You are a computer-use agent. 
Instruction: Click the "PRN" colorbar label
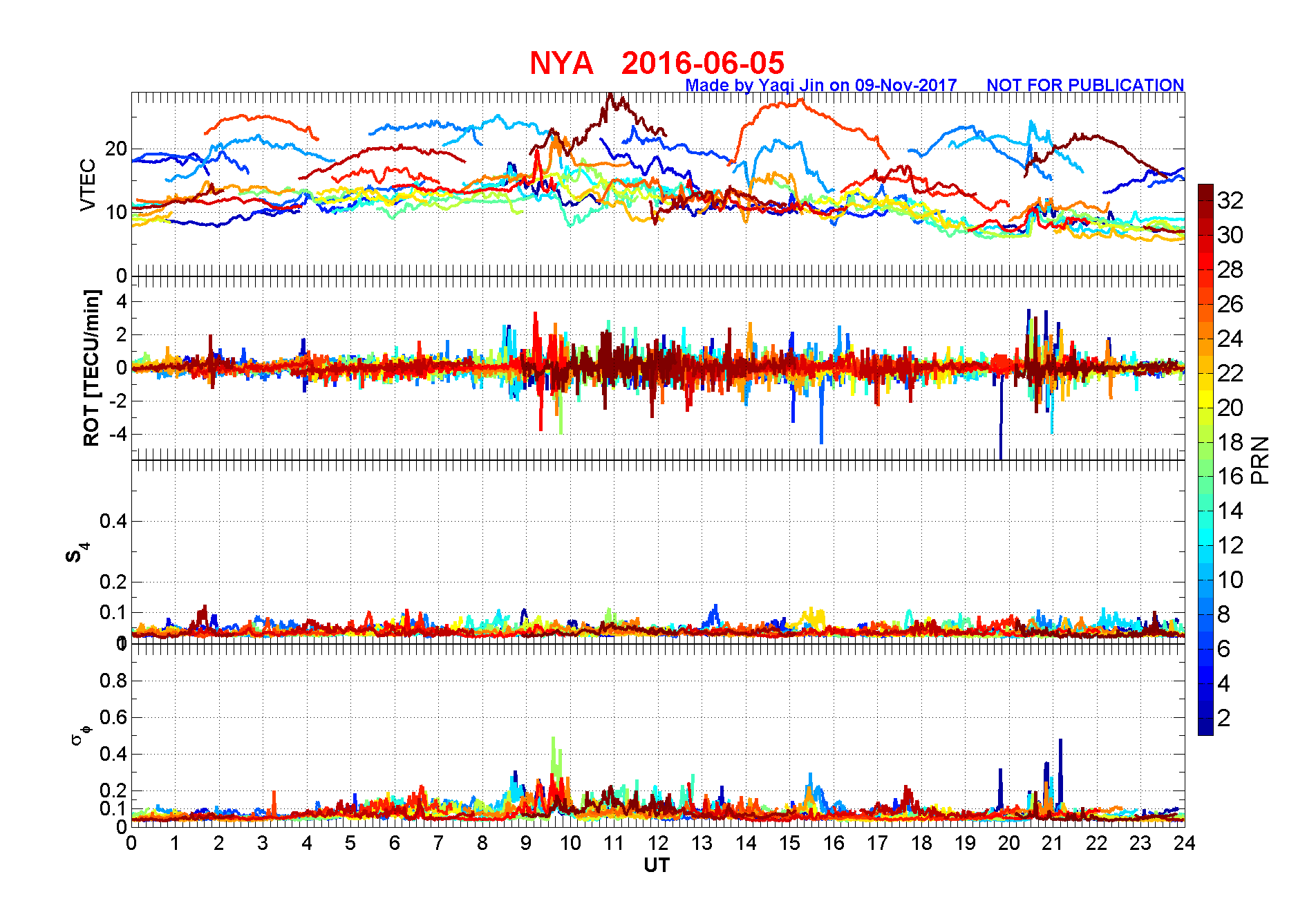(1260, 459)
